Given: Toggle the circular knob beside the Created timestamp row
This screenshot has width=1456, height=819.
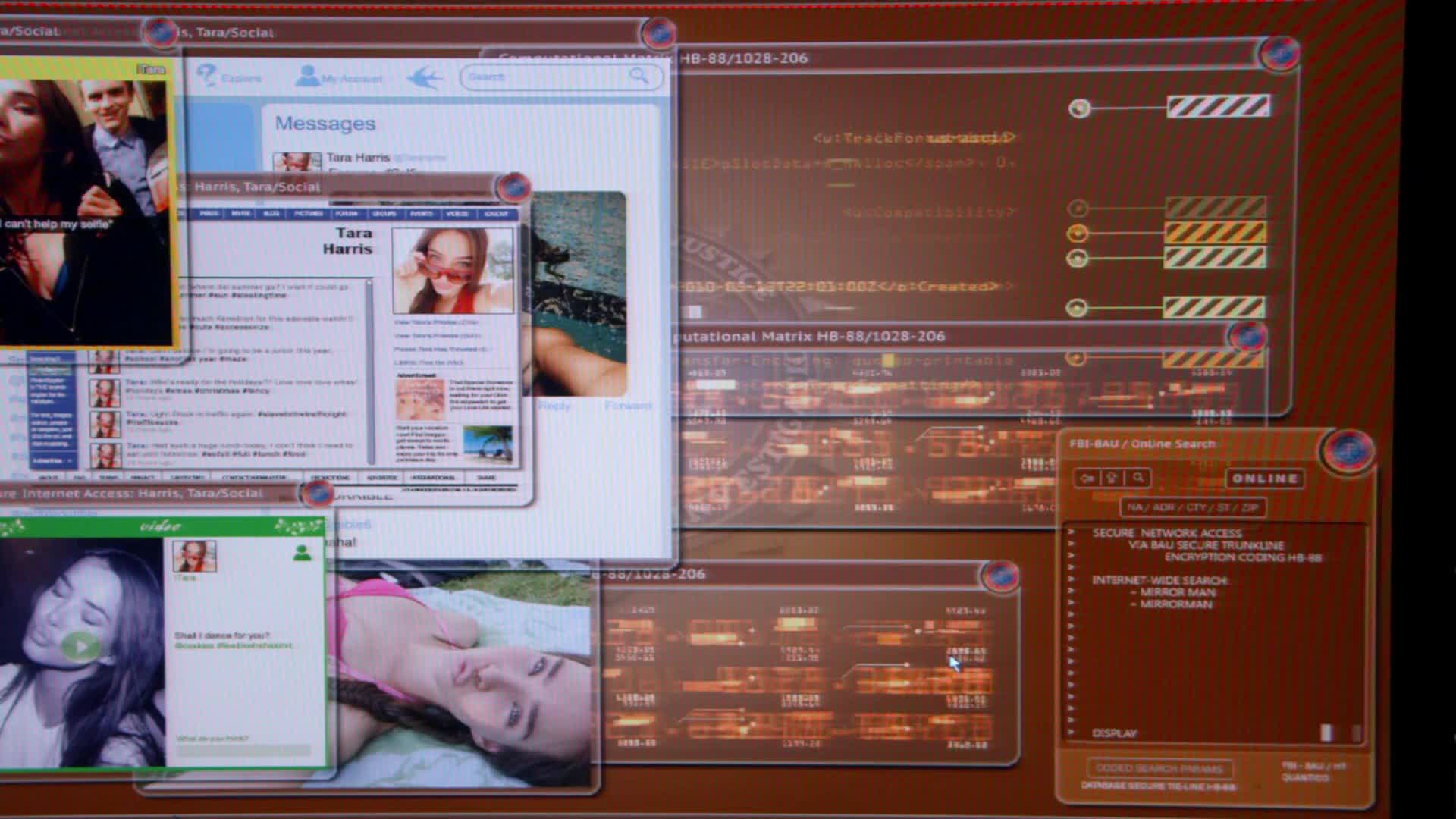Looking at the screenshot, I should click(x=1077, y=308).
